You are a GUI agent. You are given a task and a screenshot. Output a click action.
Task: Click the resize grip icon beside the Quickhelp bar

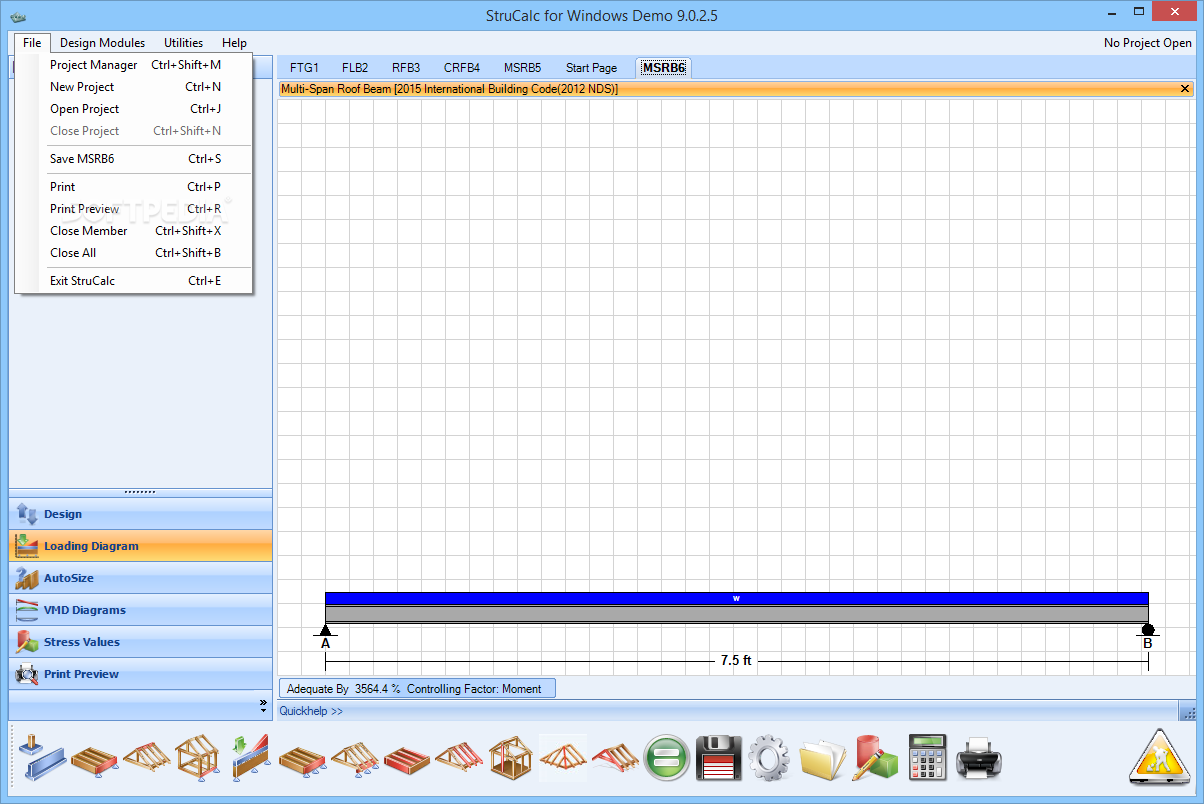[x=1188, y=711]
